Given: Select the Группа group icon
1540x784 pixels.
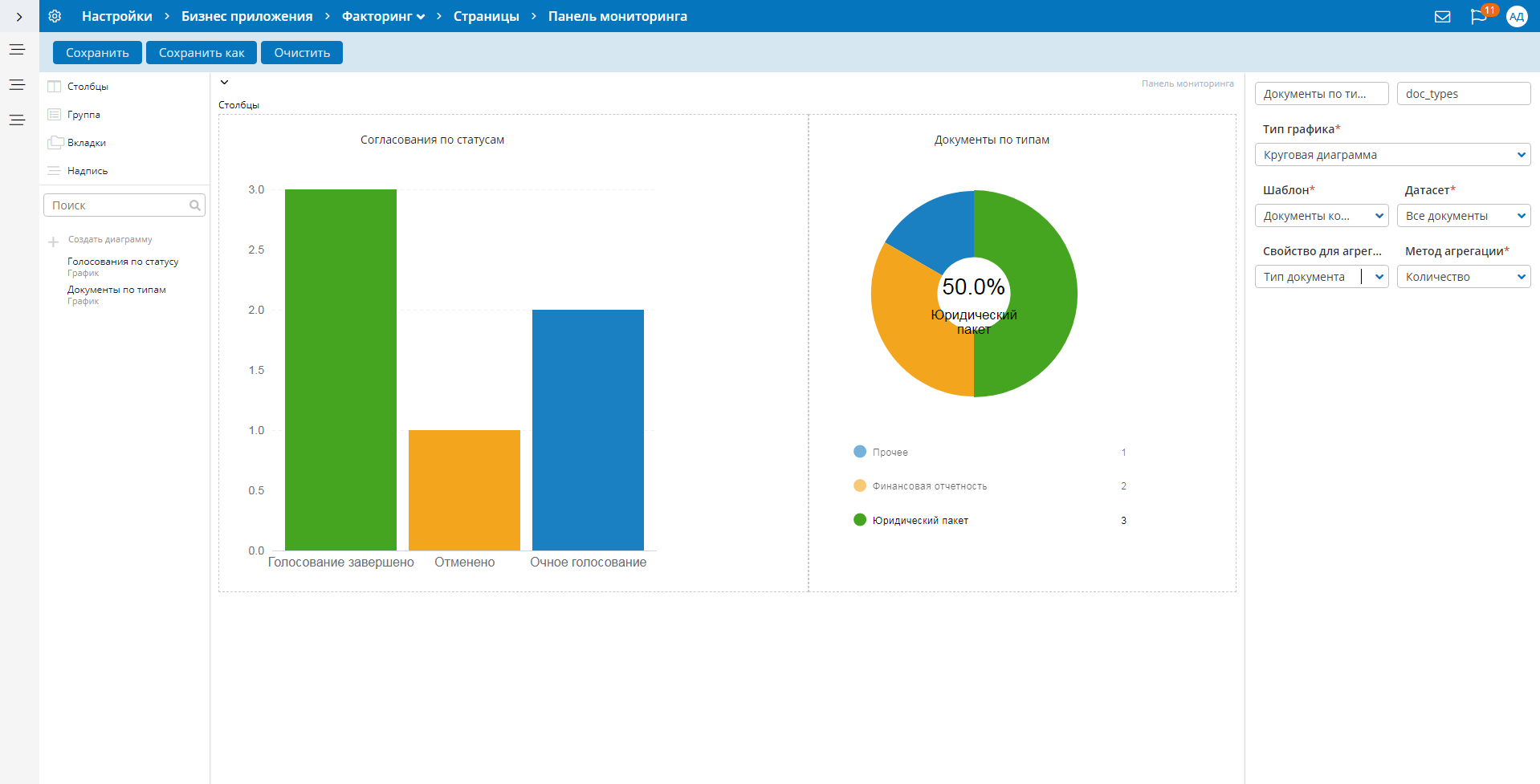Looking at the screenshot, I should tap(55, 115).
